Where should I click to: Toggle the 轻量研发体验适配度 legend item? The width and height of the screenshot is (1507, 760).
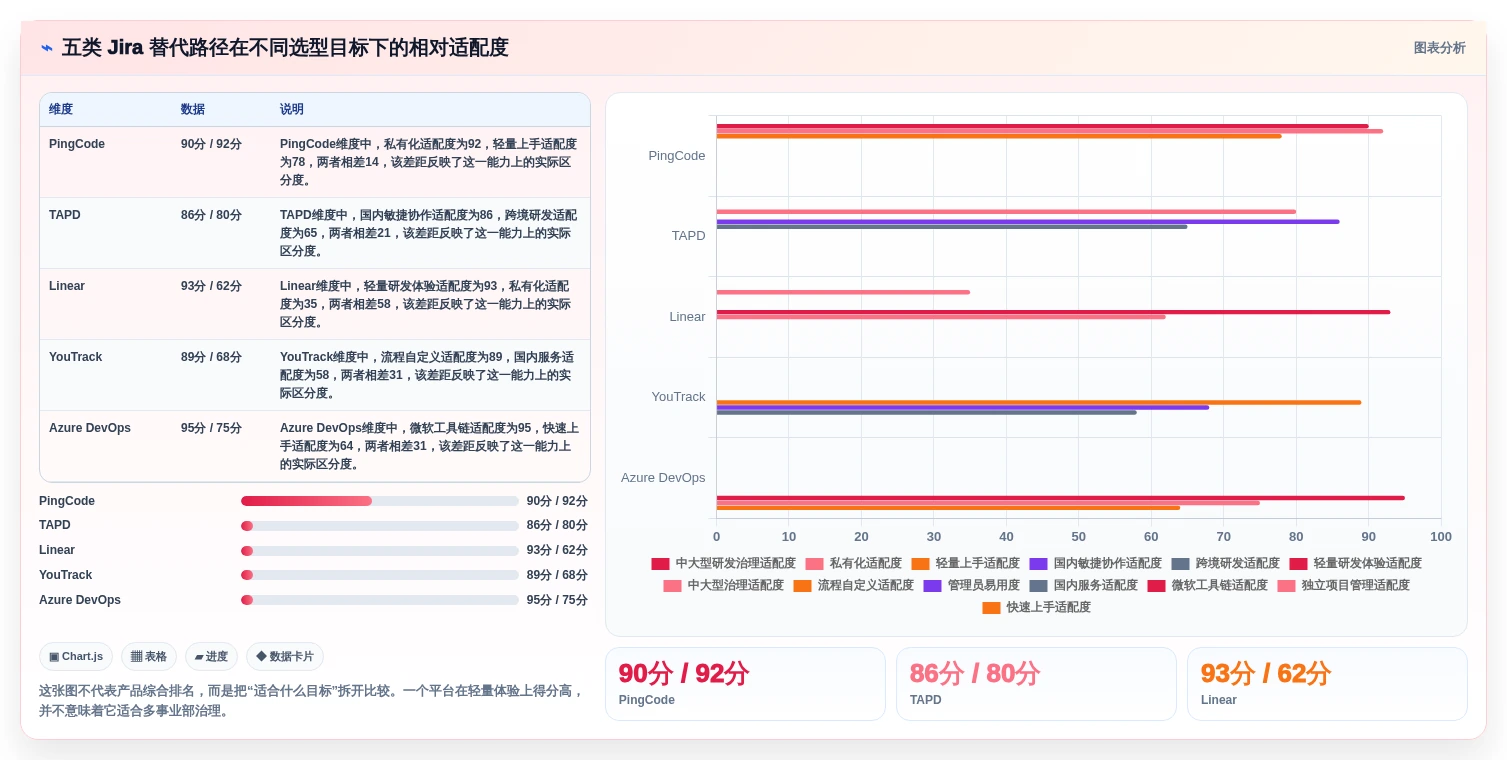tap(1355, 564)
